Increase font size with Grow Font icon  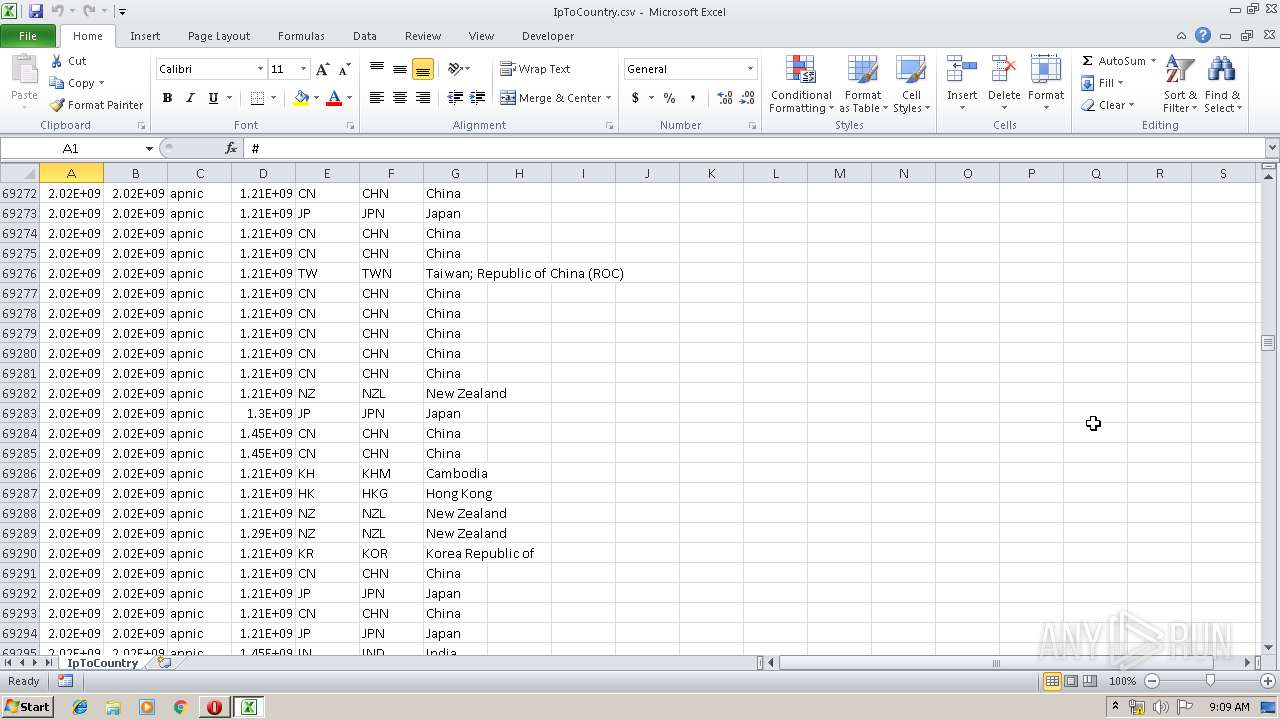click(x=322, y=69)
